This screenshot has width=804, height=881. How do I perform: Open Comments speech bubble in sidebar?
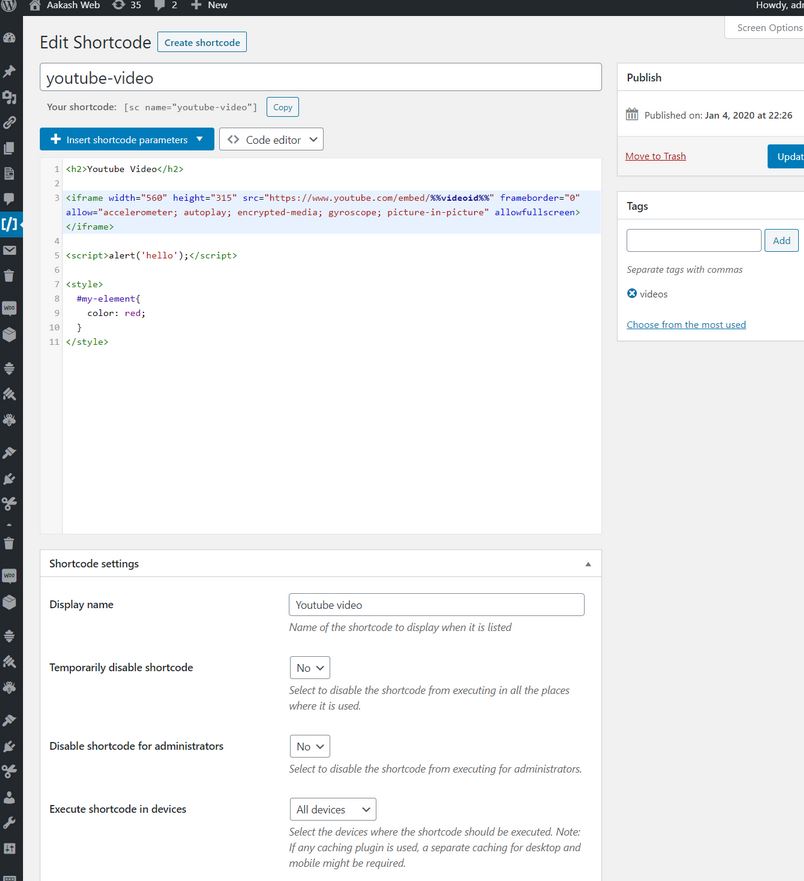(10, 198)
